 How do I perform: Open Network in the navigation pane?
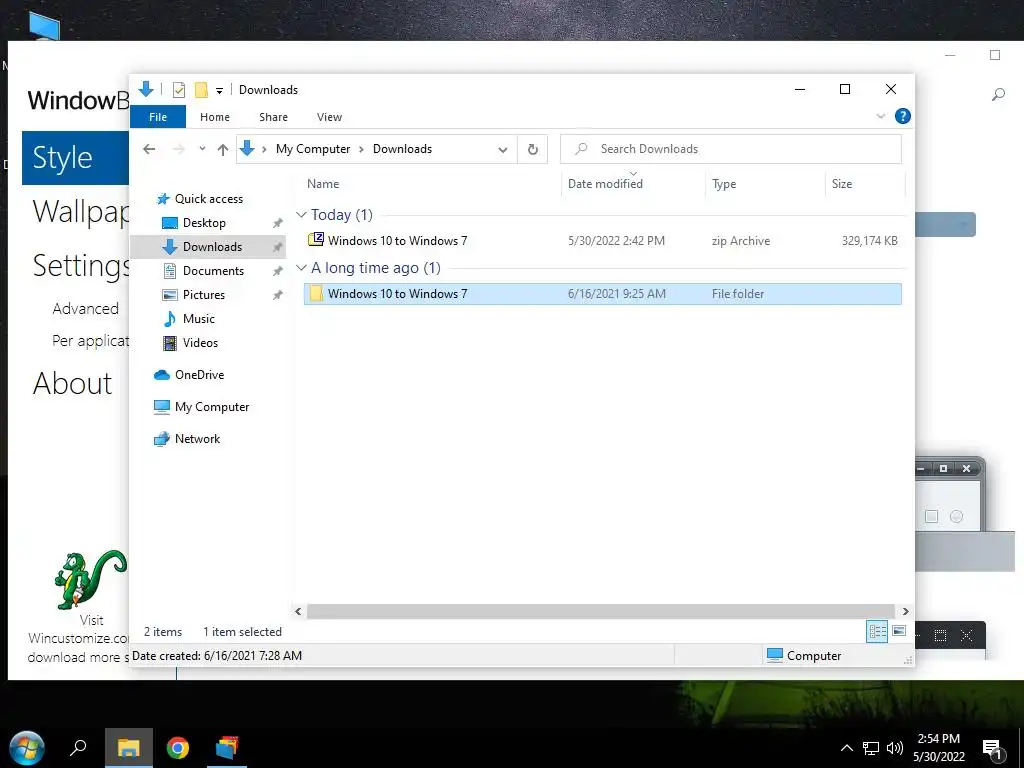[197, 439]
